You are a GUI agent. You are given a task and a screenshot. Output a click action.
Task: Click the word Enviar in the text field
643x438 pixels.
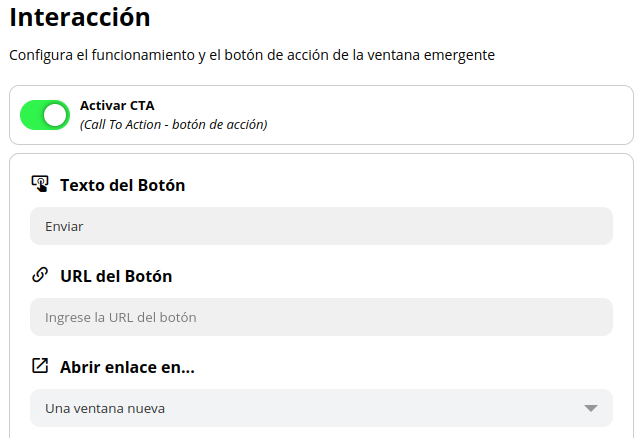tap(64, 226)
